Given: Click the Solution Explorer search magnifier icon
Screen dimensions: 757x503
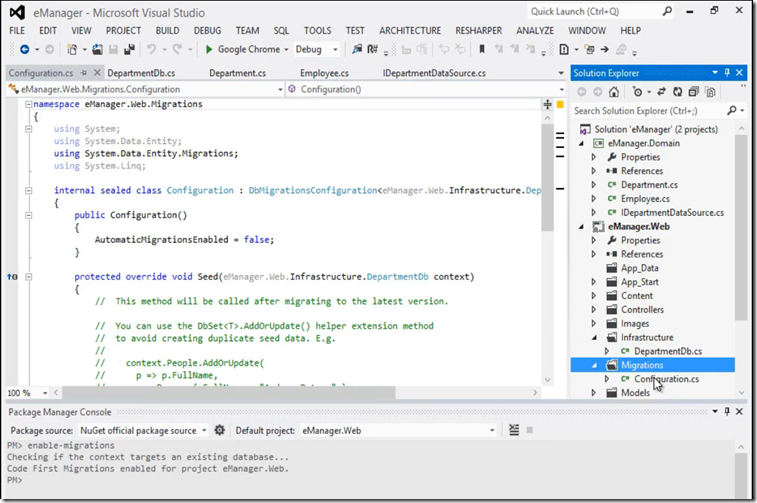Looking at the screenshot, I should [732, 111].
